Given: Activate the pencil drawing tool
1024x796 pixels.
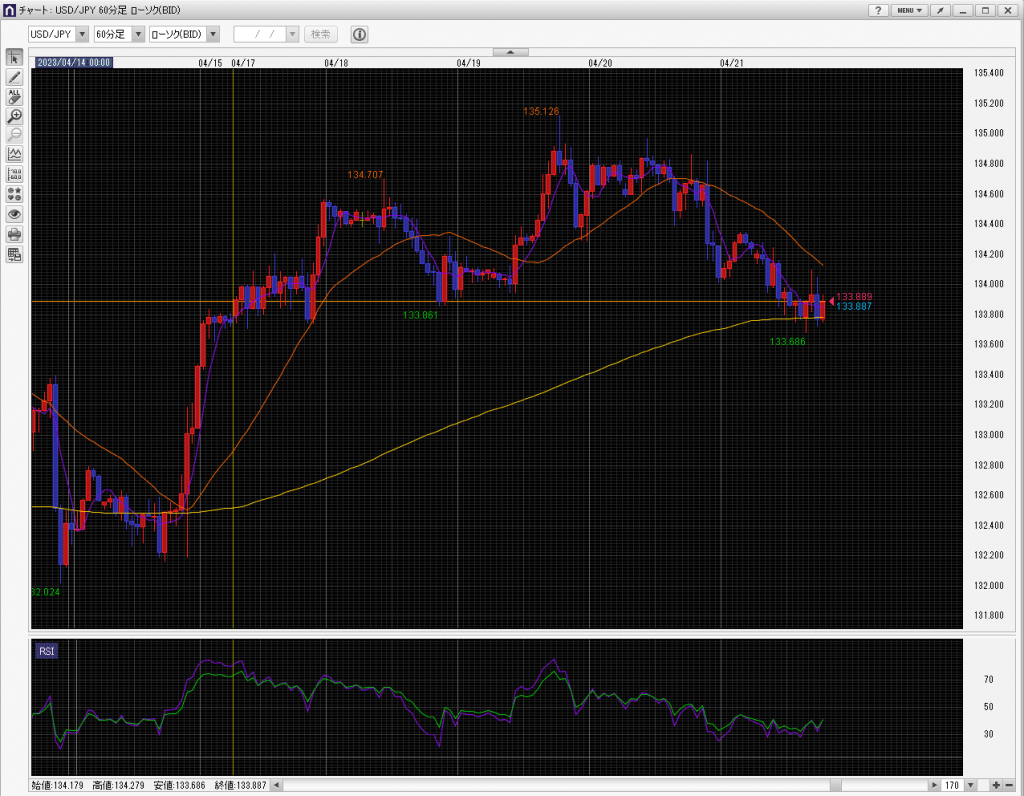Looking at the screenshot, I should click(x=14, y=77).
